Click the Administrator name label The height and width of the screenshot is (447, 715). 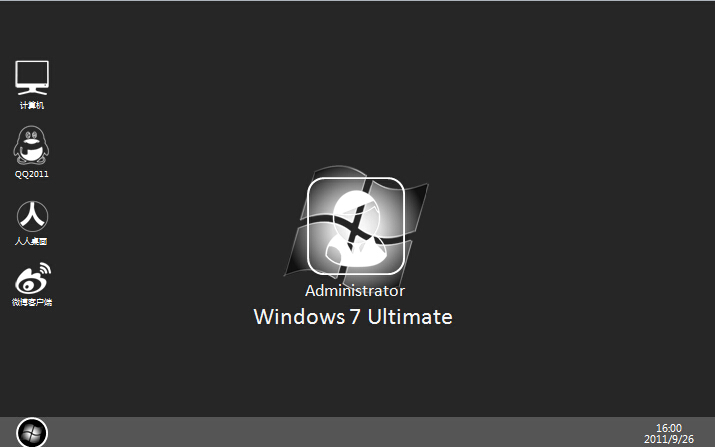pos(355,291)
